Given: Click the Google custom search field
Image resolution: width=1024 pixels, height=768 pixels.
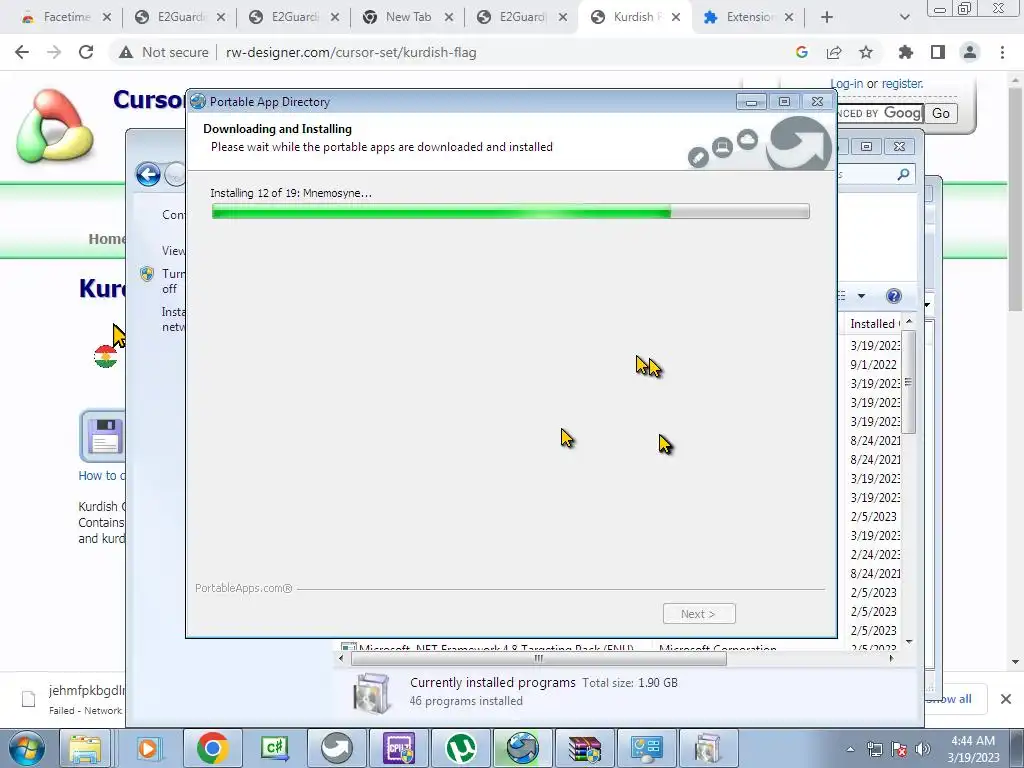Looking at the screenshot, I should click(880, 113).
